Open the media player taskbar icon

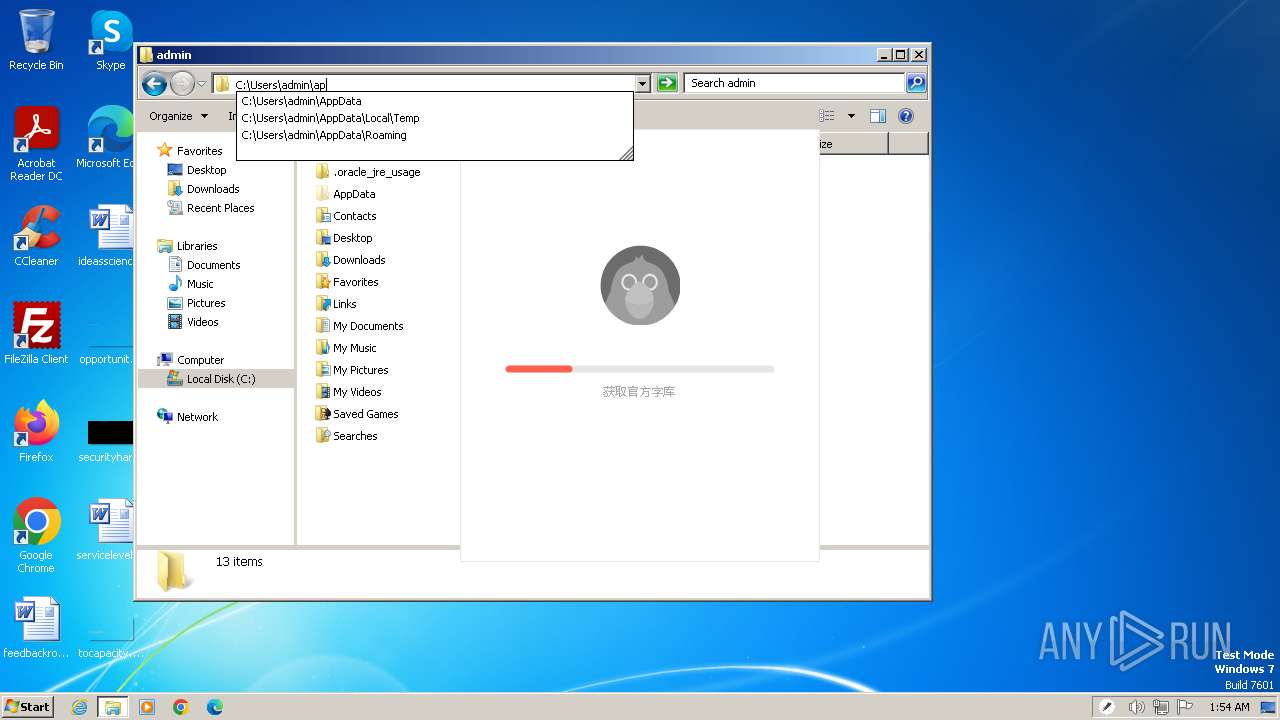pos(147,707)
